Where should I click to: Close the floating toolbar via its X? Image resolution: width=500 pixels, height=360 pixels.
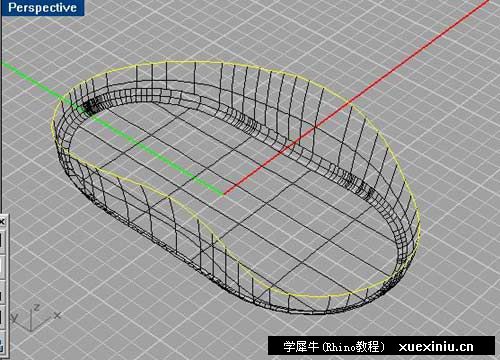click(x=2, y=221)
